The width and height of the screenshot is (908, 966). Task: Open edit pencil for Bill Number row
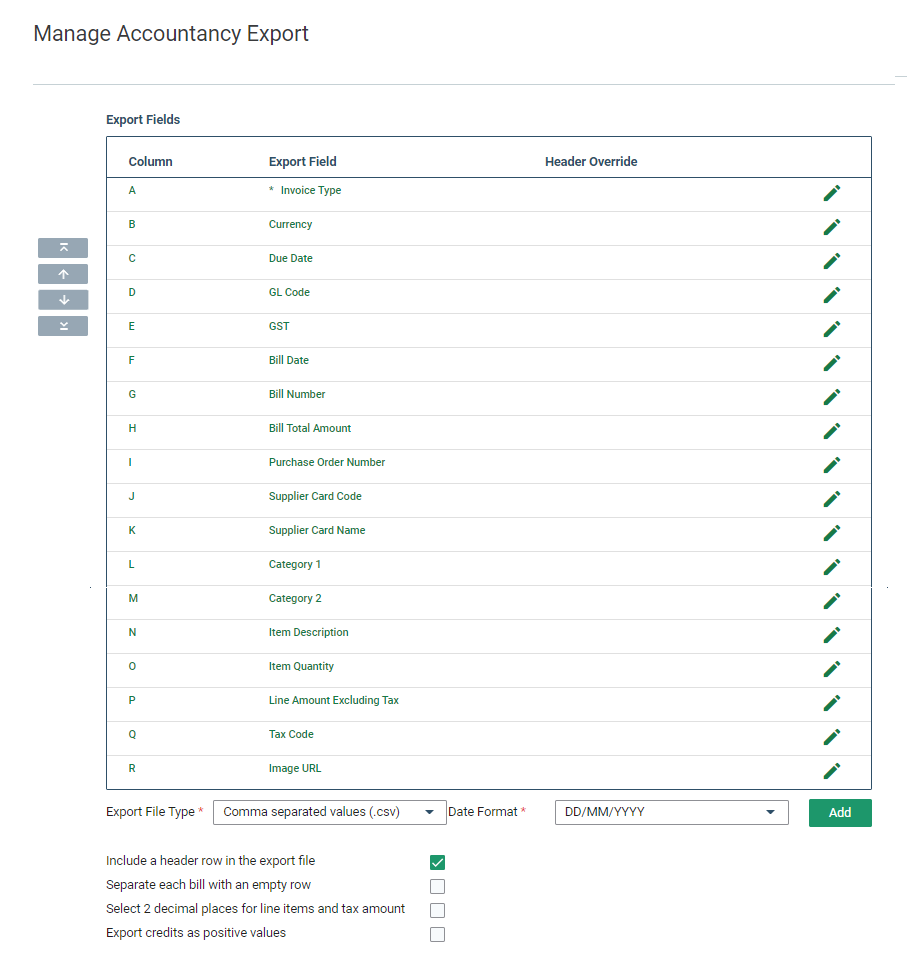[x=832, y=397]
